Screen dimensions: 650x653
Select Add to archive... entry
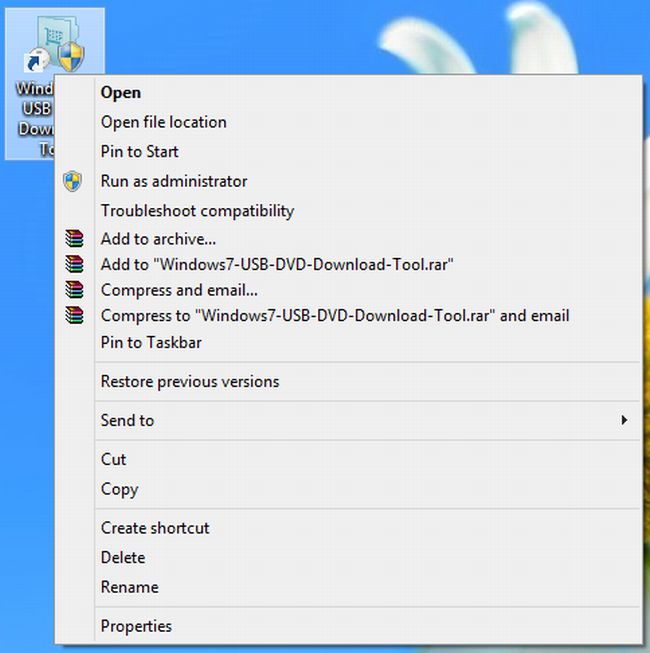(x=348, y=239)
